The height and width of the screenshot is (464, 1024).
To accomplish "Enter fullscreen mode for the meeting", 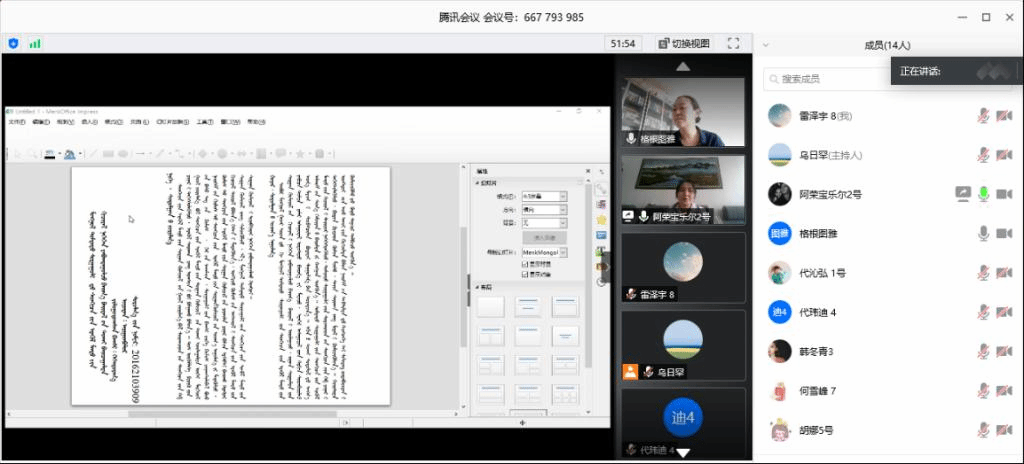I will [x=733, y=43].
